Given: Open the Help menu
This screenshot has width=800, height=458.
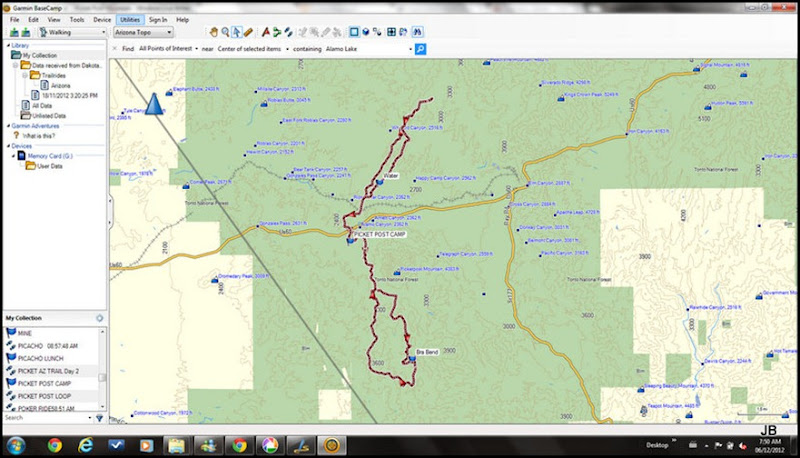Looking at the screenshot, I should 183,19.
